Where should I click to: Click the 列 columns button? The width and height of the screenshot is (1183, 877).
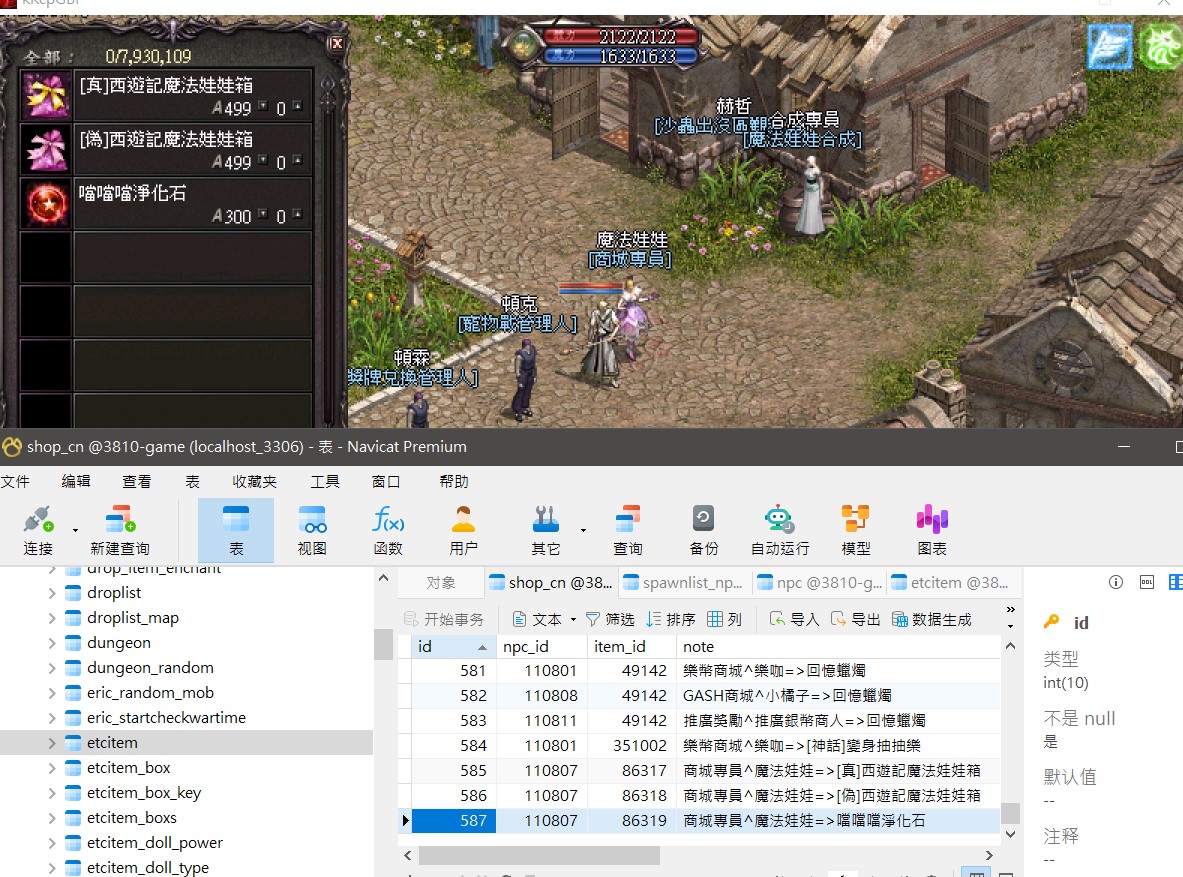click(724, 620)
